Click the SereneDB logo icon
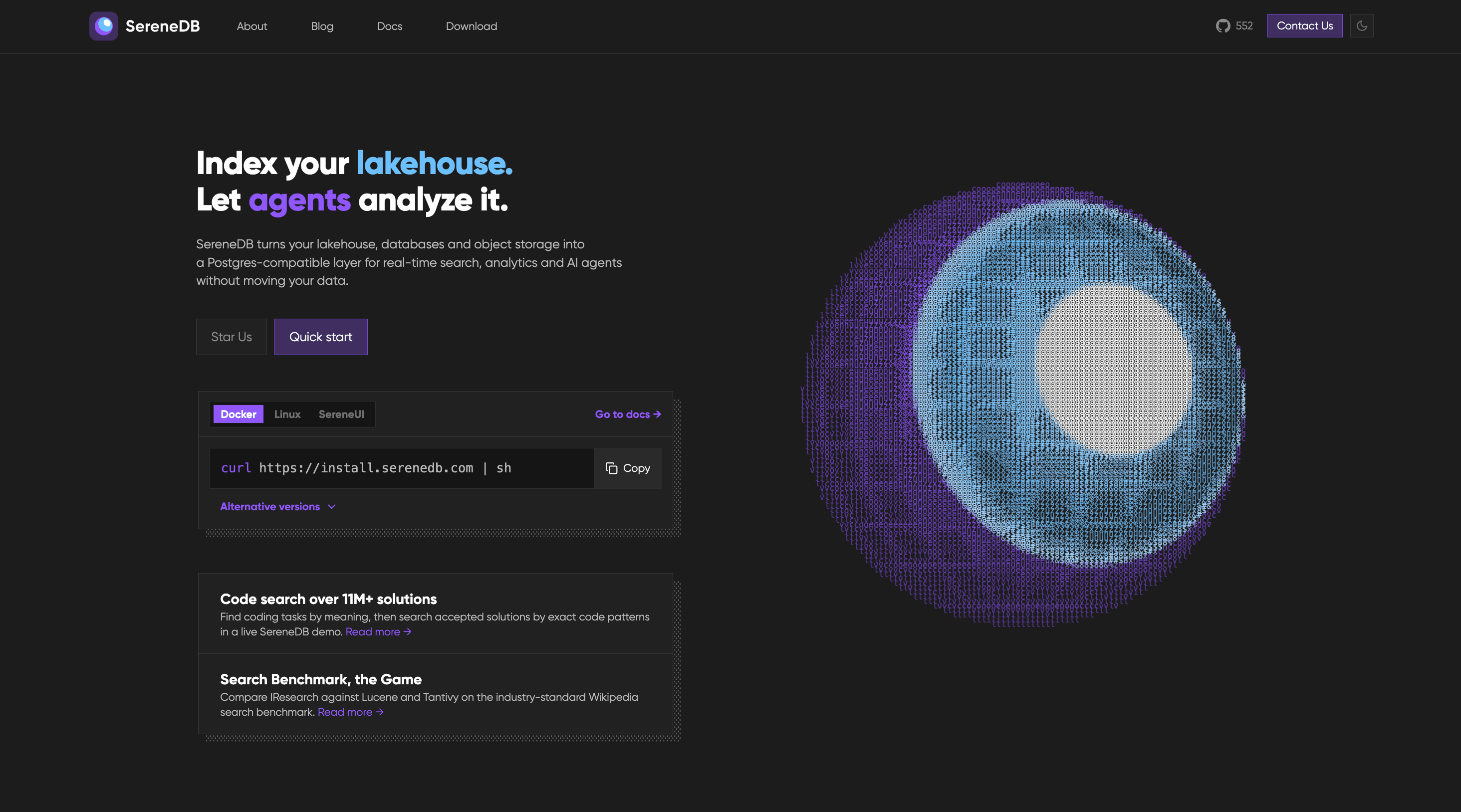The height and width of the screenshot is (812, 1461). 104,26
